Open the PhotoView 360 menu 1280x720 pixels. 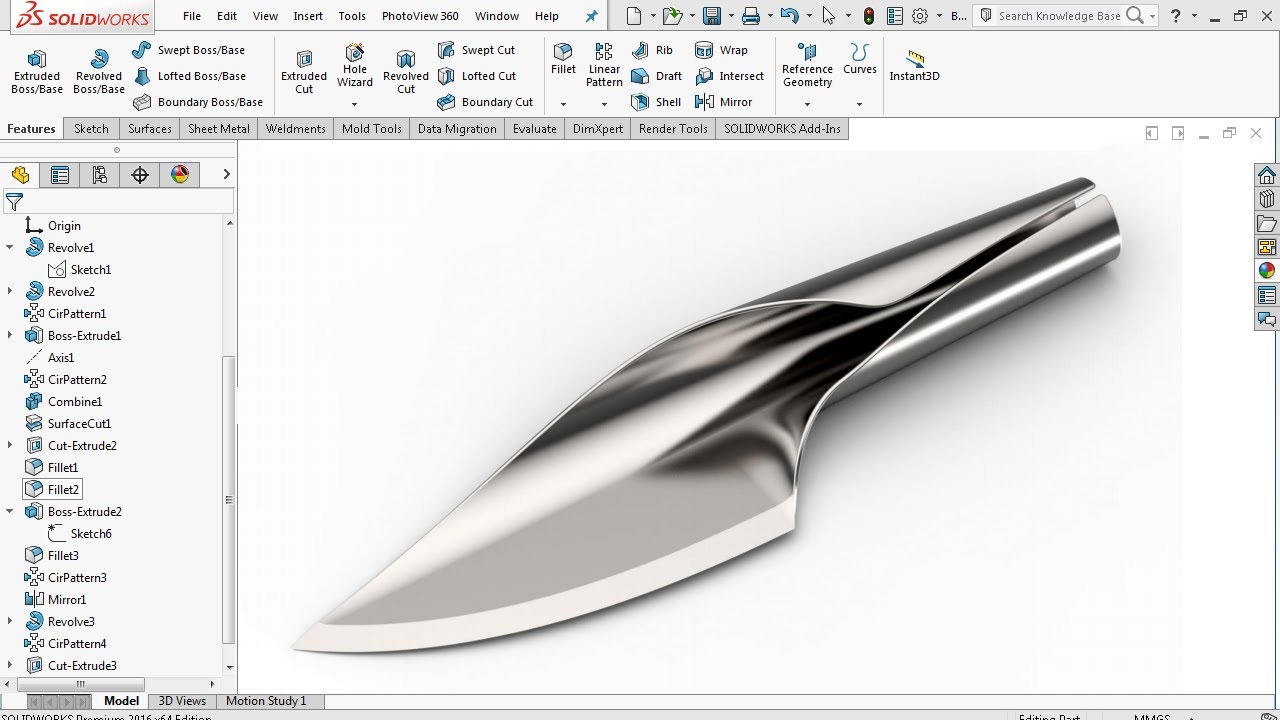(x=420, y=16)
